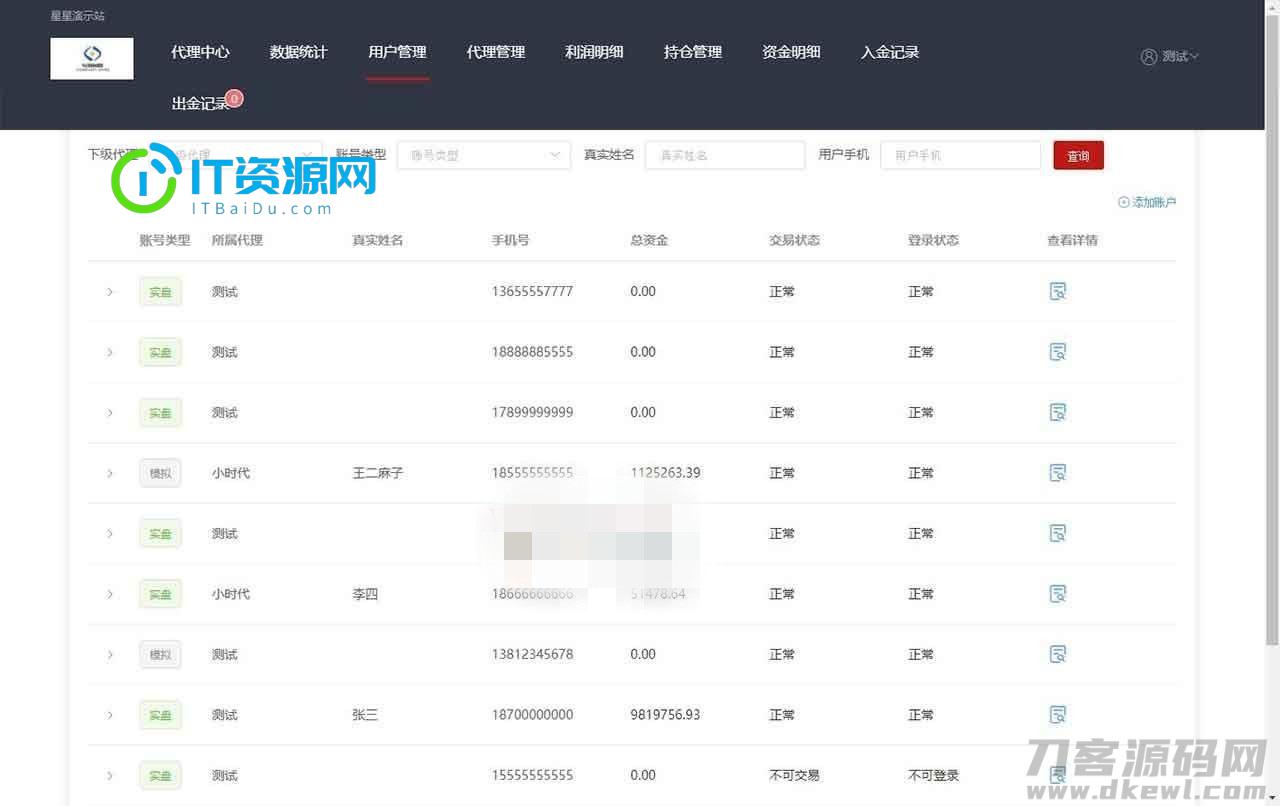1280x806 pixels.
Task: Click 查看详情 column header
Action: click(1072, 240)
